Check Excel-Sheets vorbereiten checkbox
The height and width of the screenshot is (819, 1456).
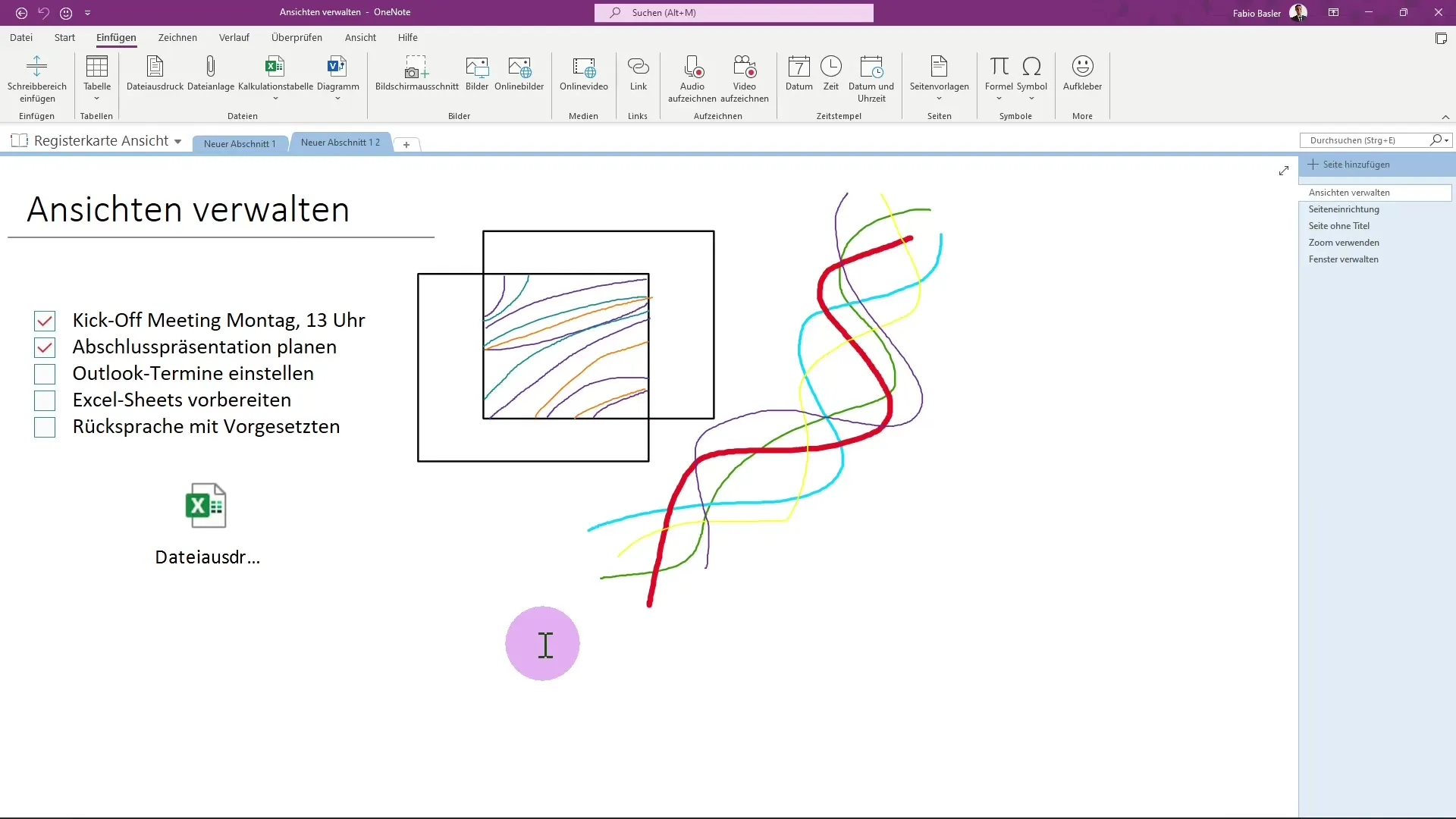click(x=45, y=400)
